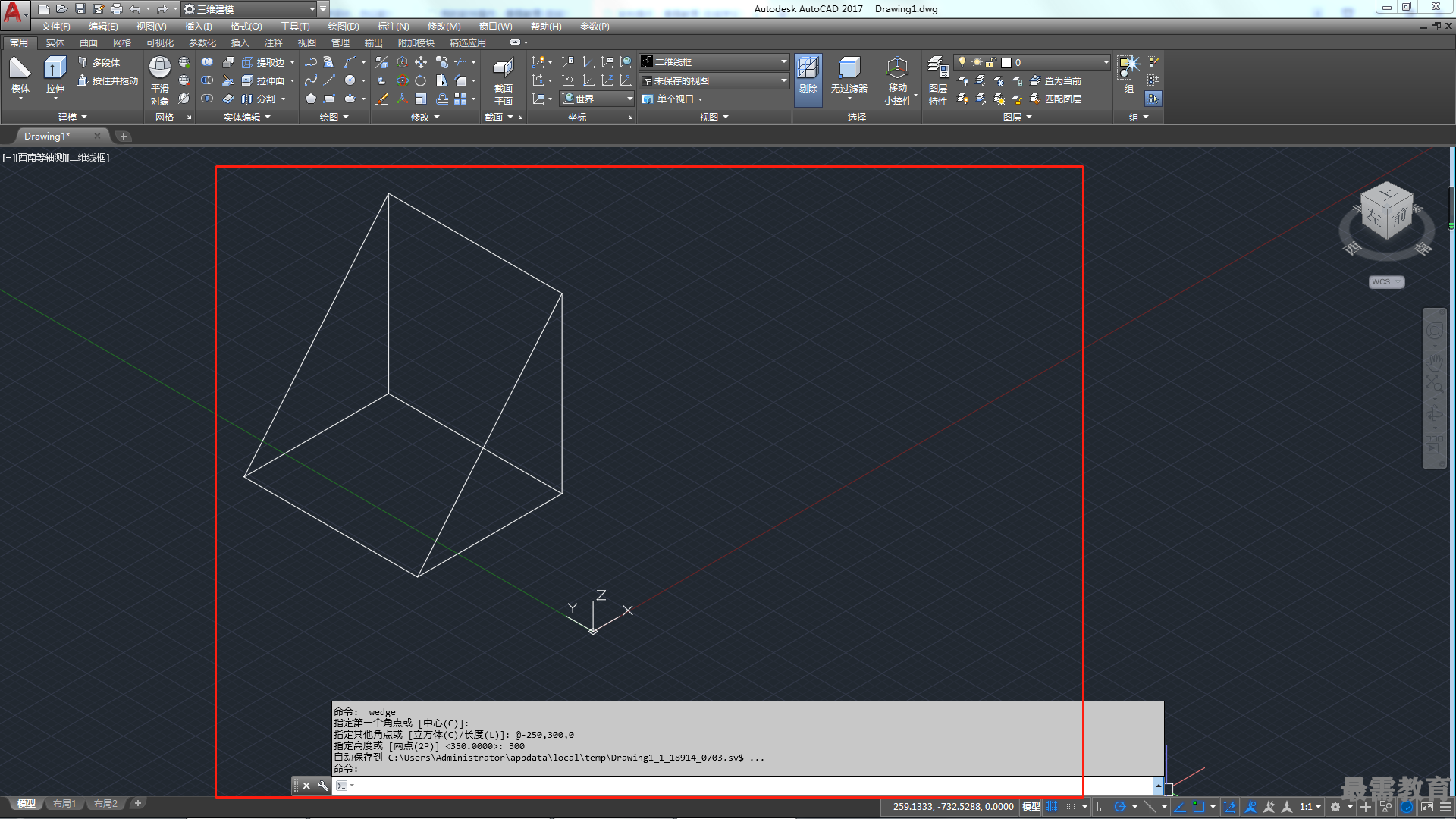Select the 组 group tool
1456x819 pixels.
click(1128, 74)
